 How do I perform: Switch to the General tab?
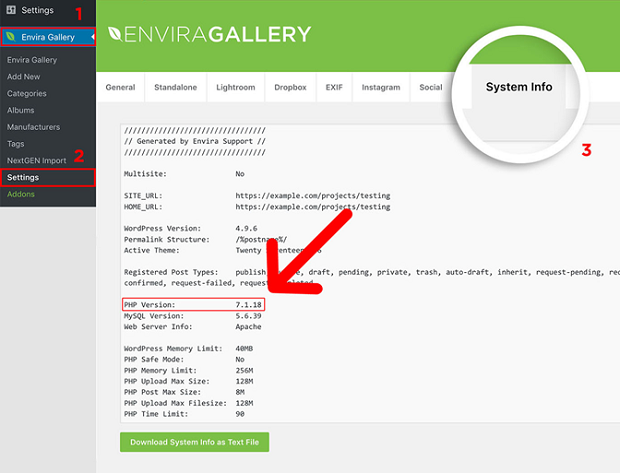point(120,87)
